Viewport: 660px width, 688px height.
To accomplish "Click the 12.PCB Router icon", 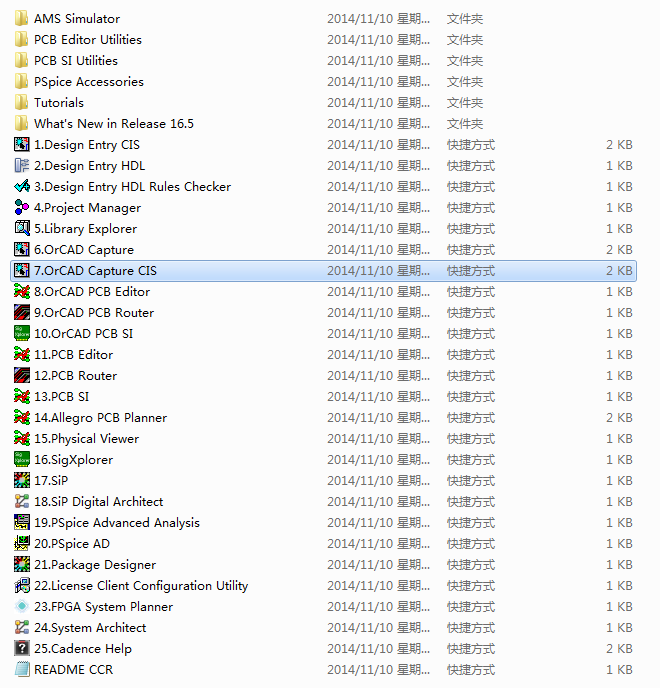I will [x=22, y=376].
